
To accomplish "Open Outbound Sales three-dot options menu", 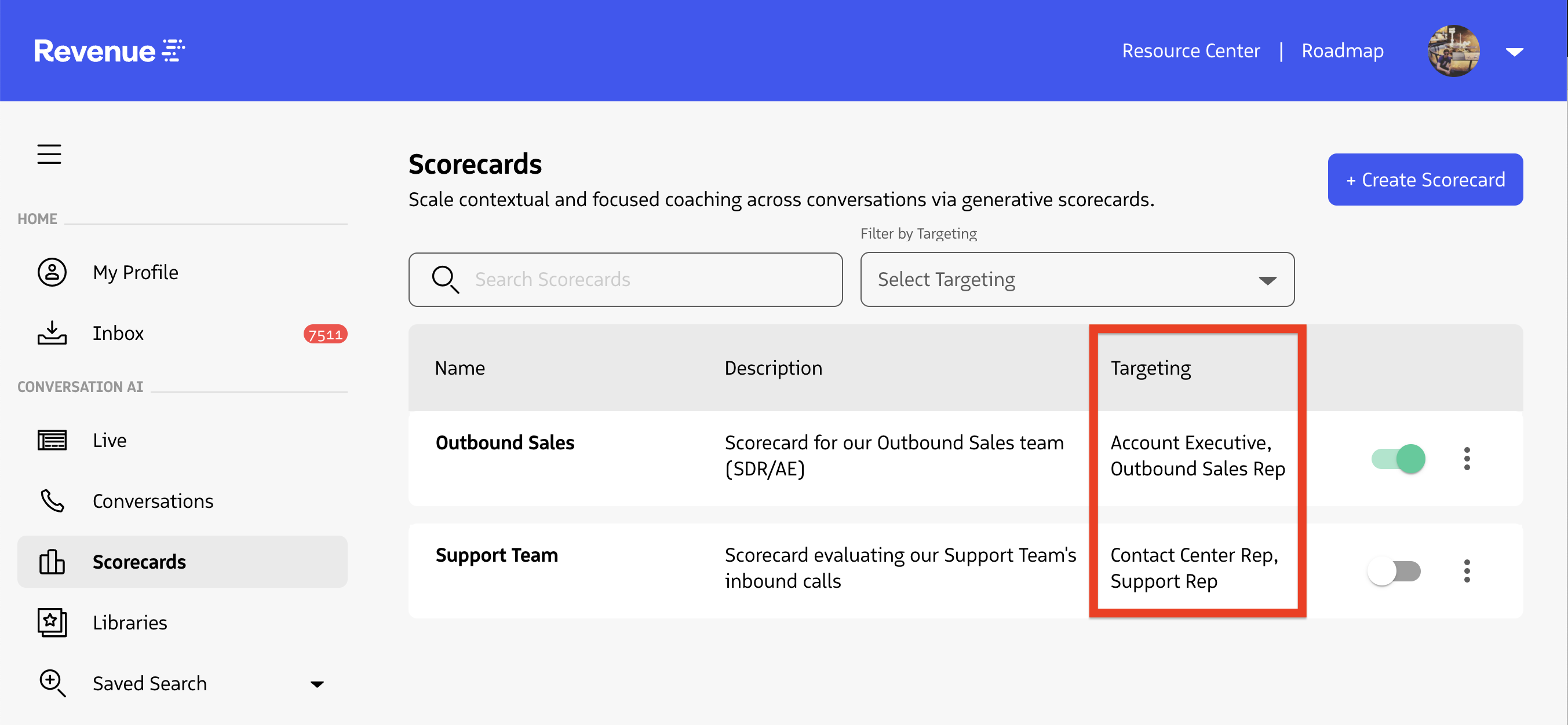I will pyautogui.click(x=1467, y=459).
